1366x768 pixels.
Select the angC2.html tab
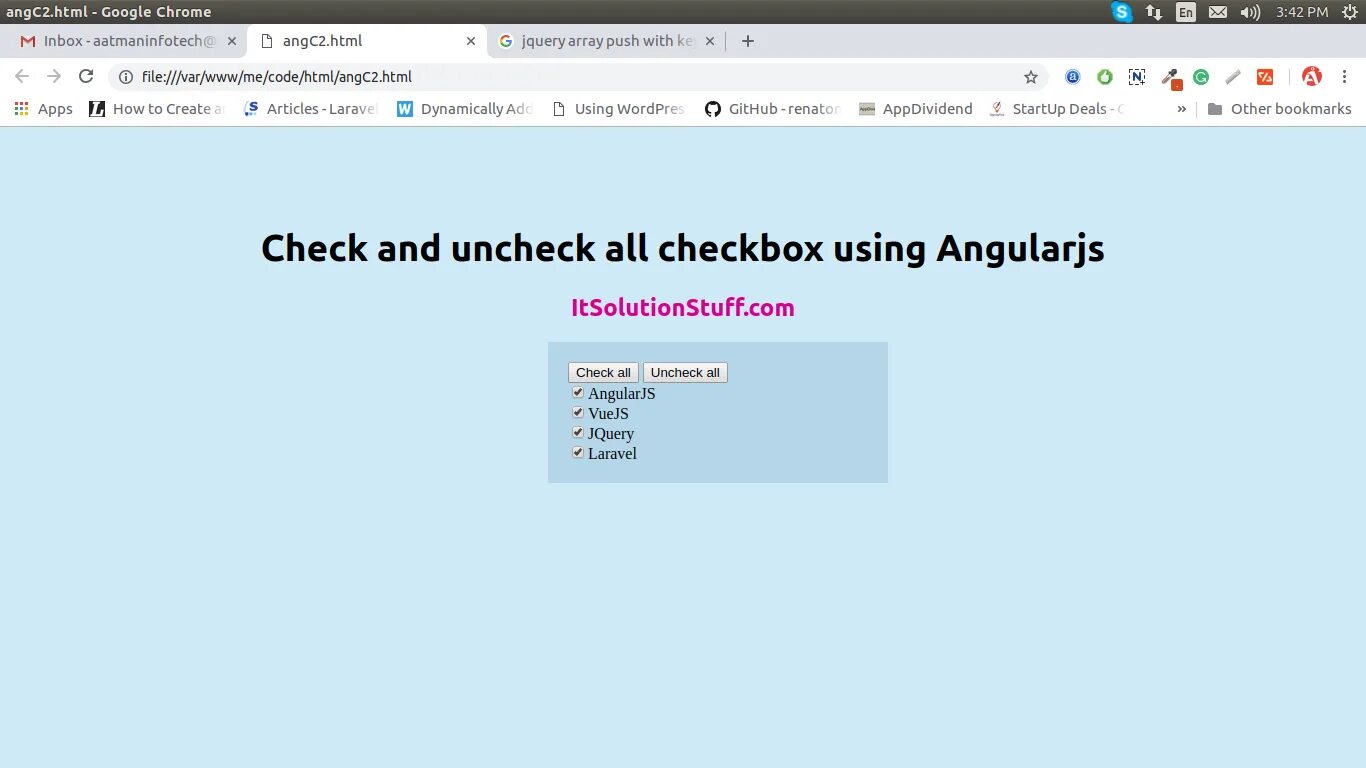click(365, 41)
